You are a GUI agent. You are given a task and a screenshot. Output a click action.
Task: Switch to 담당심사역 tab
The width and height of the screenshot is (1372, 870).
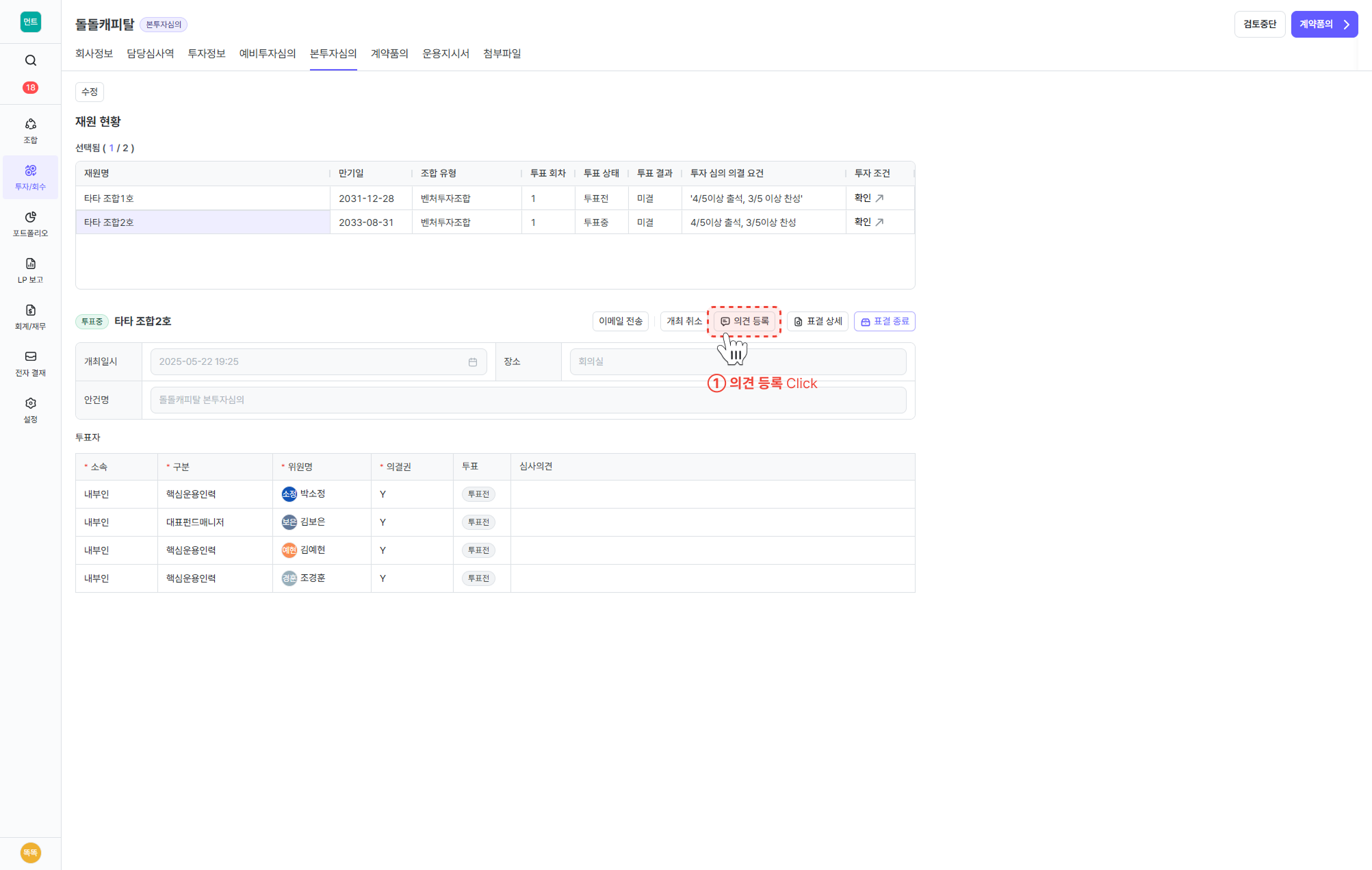(x=150, y=53)
